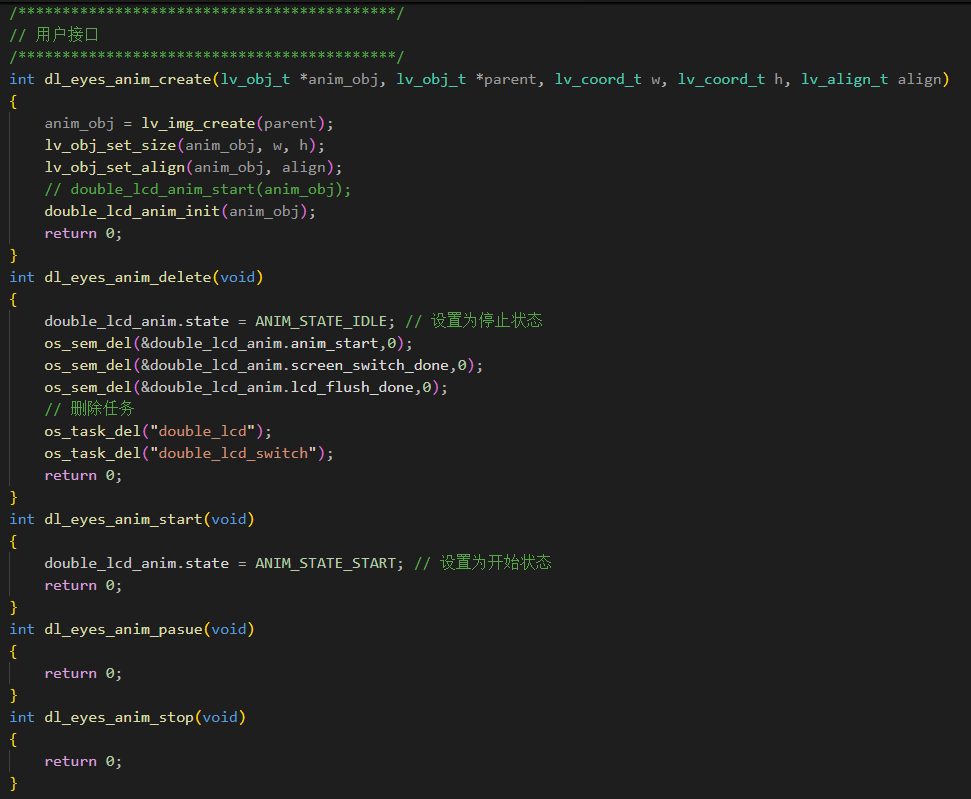971x799 pixels.
Task: Click the function name dl_eyes_anim_delete
Action: [x=128, y=277]
